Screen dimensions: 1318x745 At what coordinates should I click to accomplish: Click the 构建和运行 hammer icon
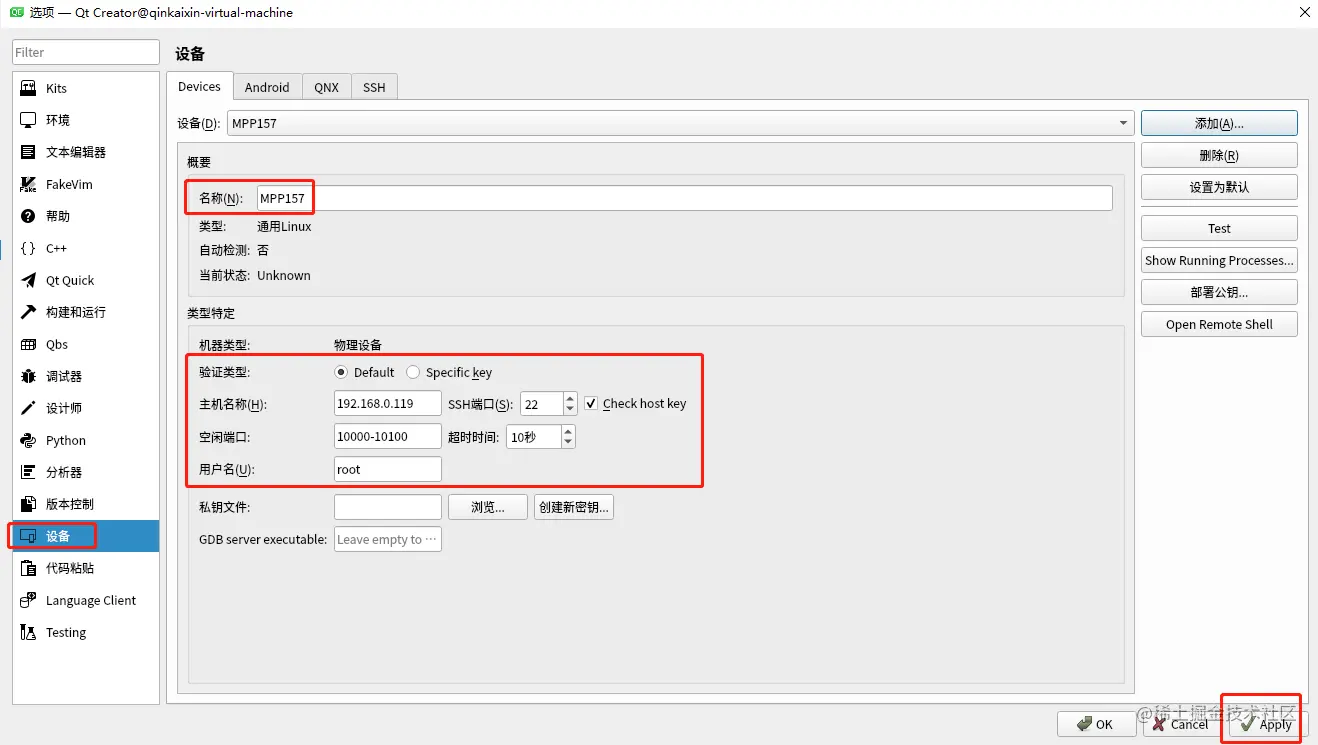[28, 312]
